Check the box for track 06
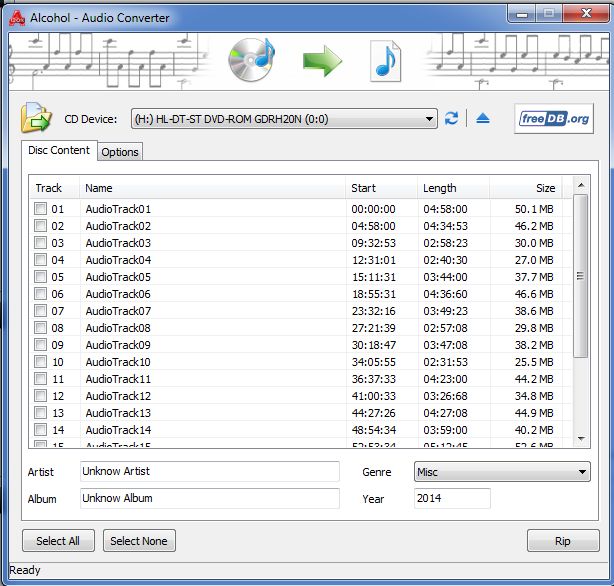 (40, 293)
